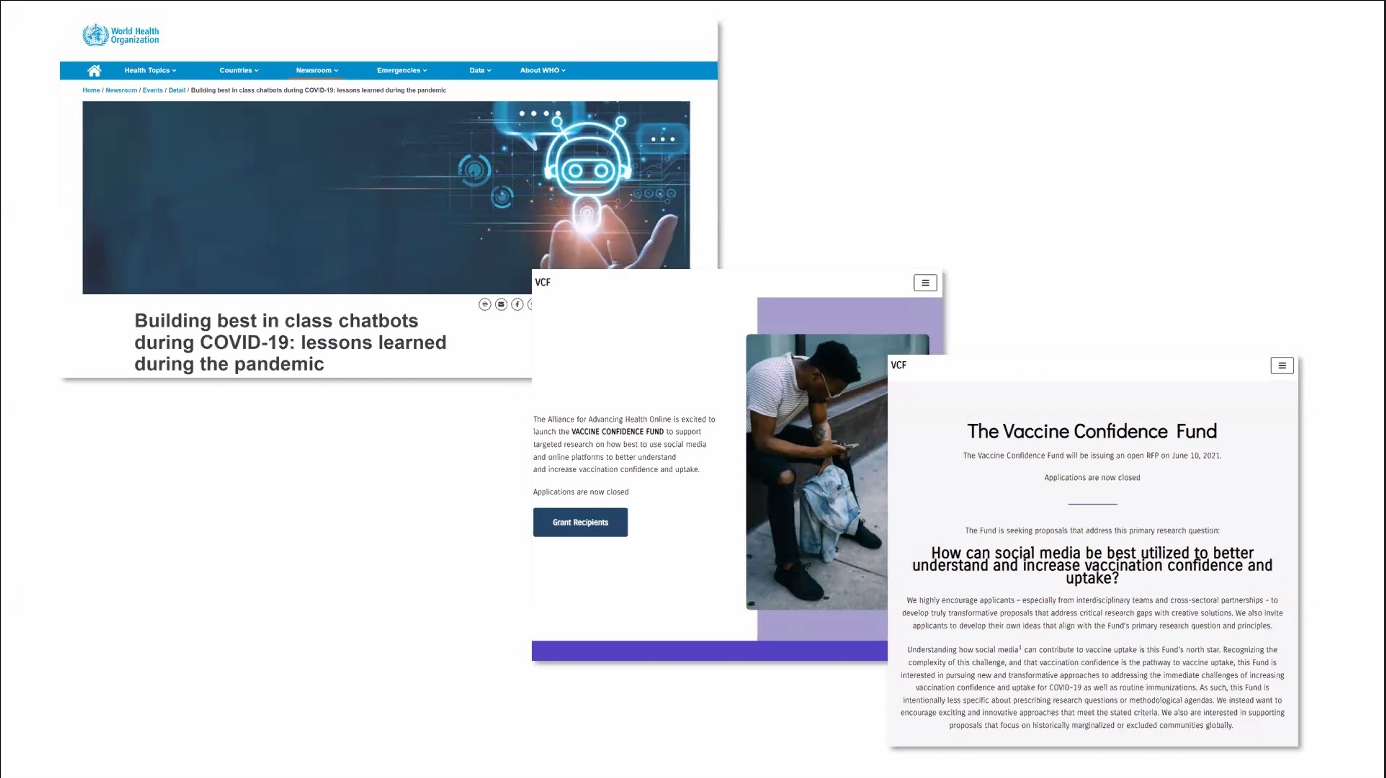Click the Home breadcrumb link
The image size is (1386, 778).
coord(91,90)
